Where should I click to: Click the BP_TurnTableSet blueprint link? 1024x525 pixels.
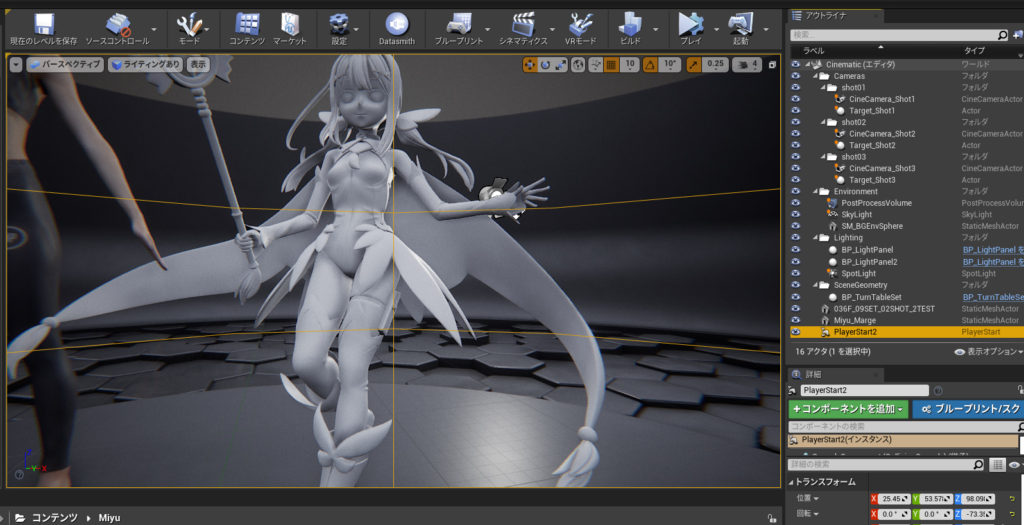[x=992, y=297]
